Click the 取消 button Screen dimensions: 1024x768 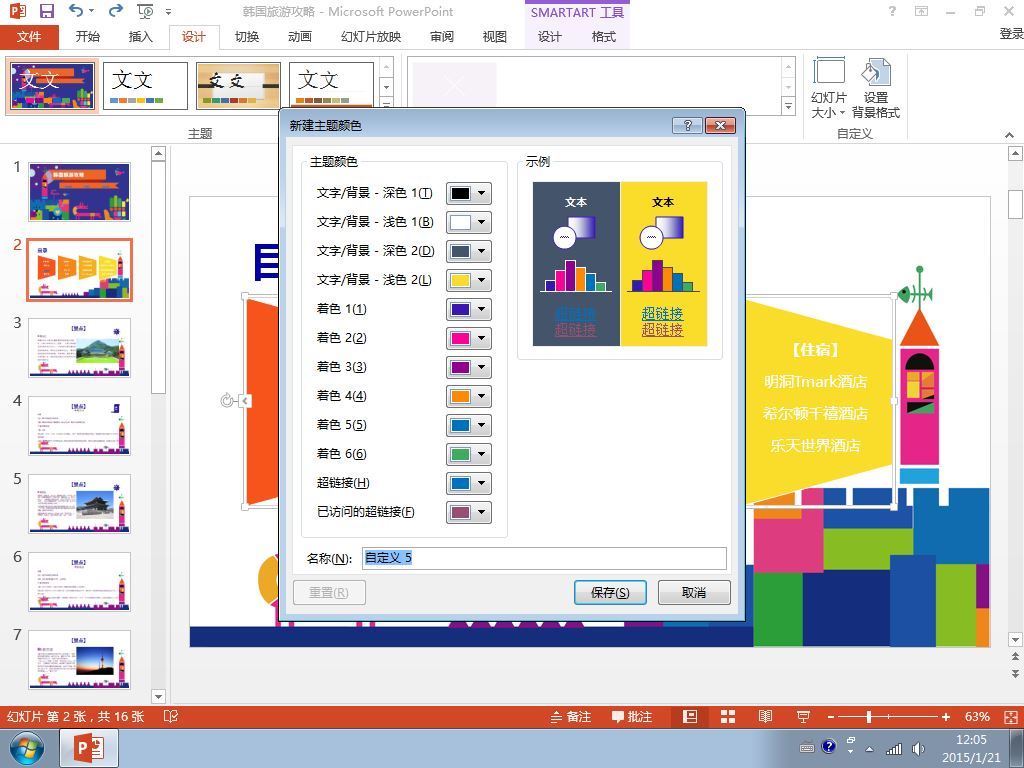694,592
